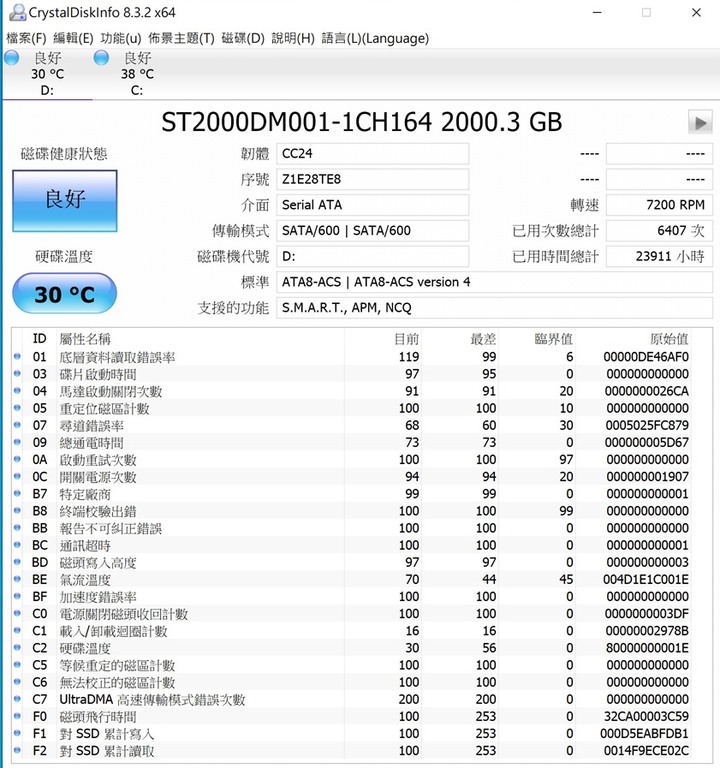Click the drive letter field D:
The width and height of the screenshot is (720, 768).
pyautogui.click(x=372, y=256)
